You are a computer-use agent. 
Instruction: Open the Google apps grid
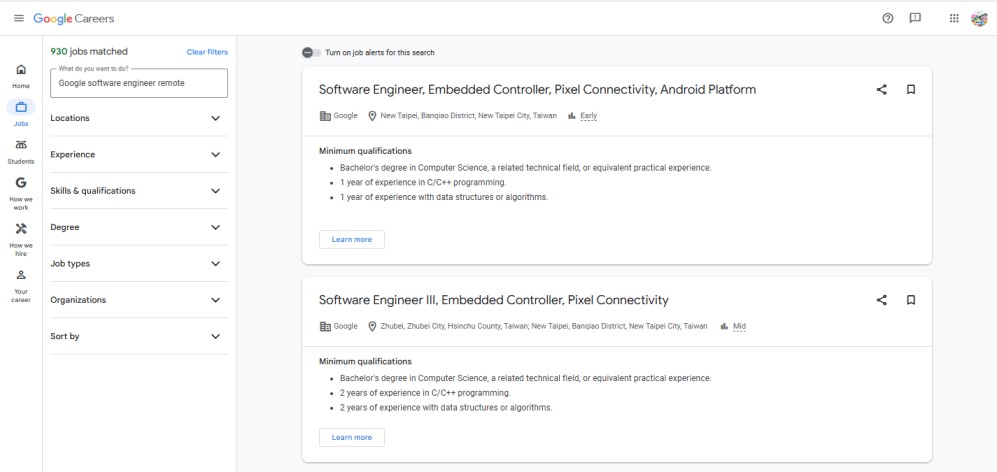click(x=954, y=18)
